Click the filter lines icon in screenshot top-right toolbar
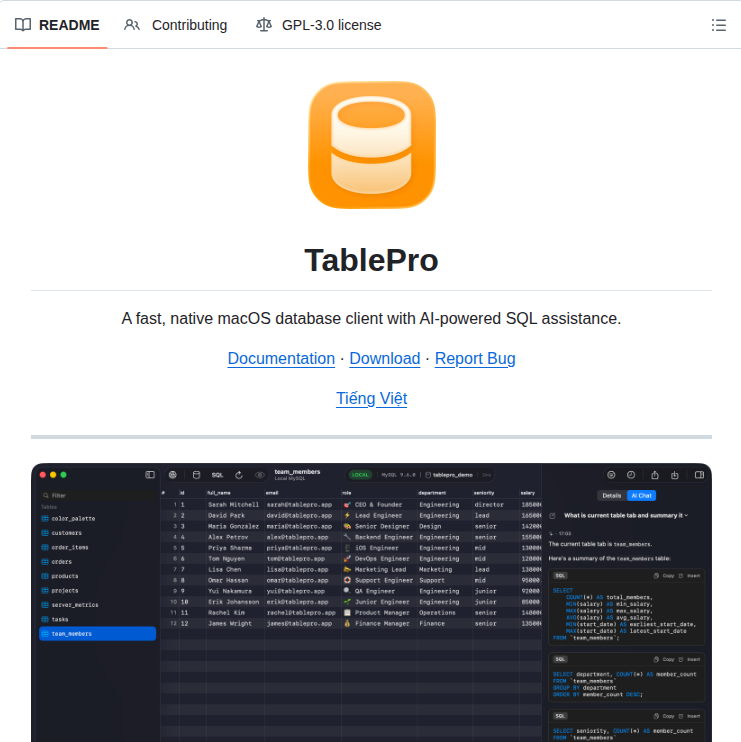 coord(611,475)
